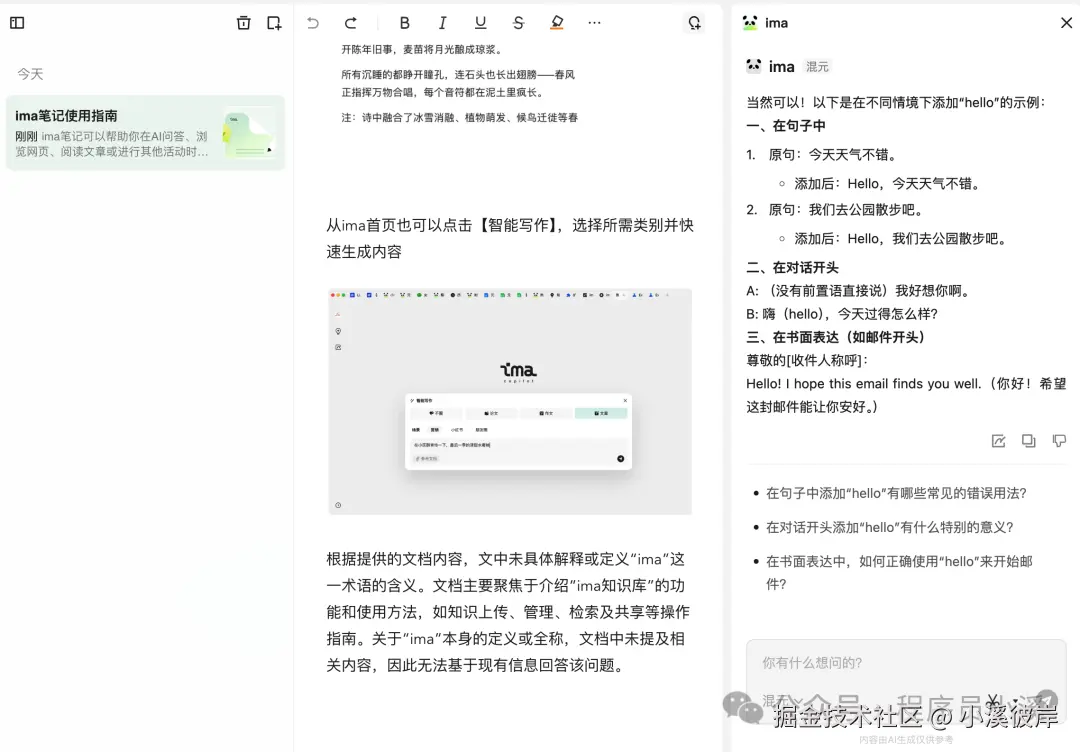Open the ima笔记使用指南 note
1080x752 pixels.
pos(145,133)
